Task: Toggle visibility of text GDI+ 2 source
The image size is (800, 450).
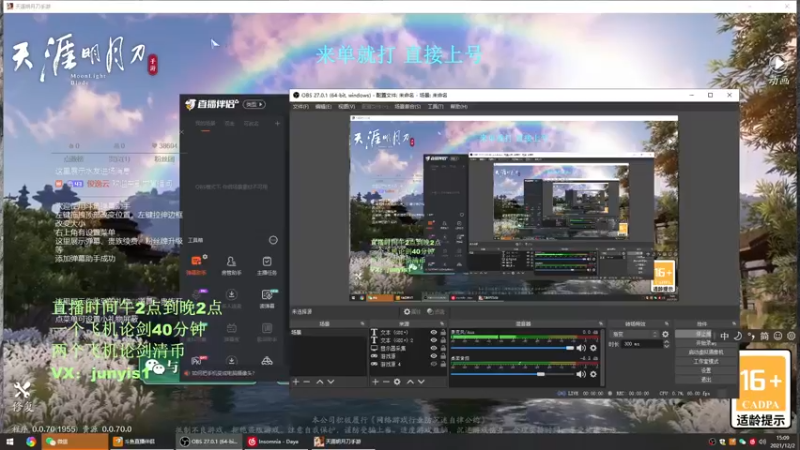Action: [x=434, y=340]
